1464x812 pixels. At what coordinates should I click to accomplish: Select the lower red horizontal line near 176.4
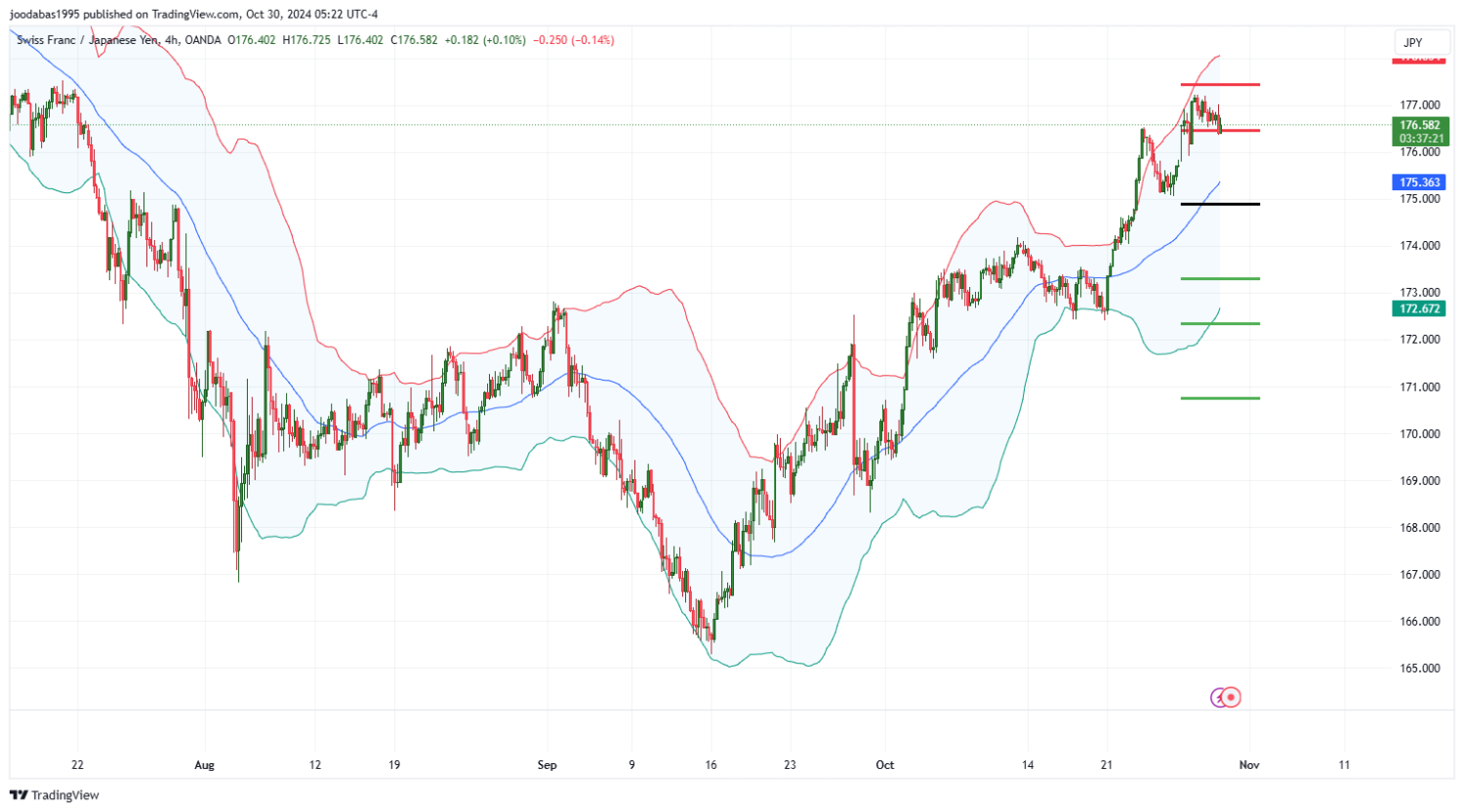(x=1220, y=130)
